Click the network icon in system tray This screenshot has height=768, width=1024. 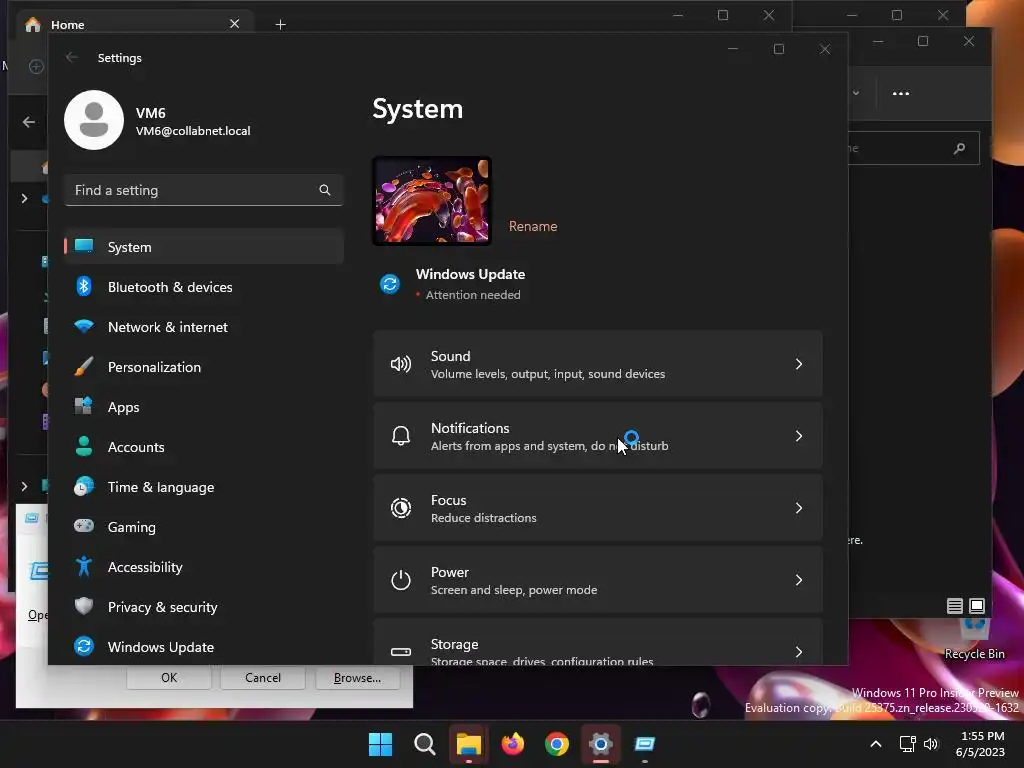pos(907,744)
